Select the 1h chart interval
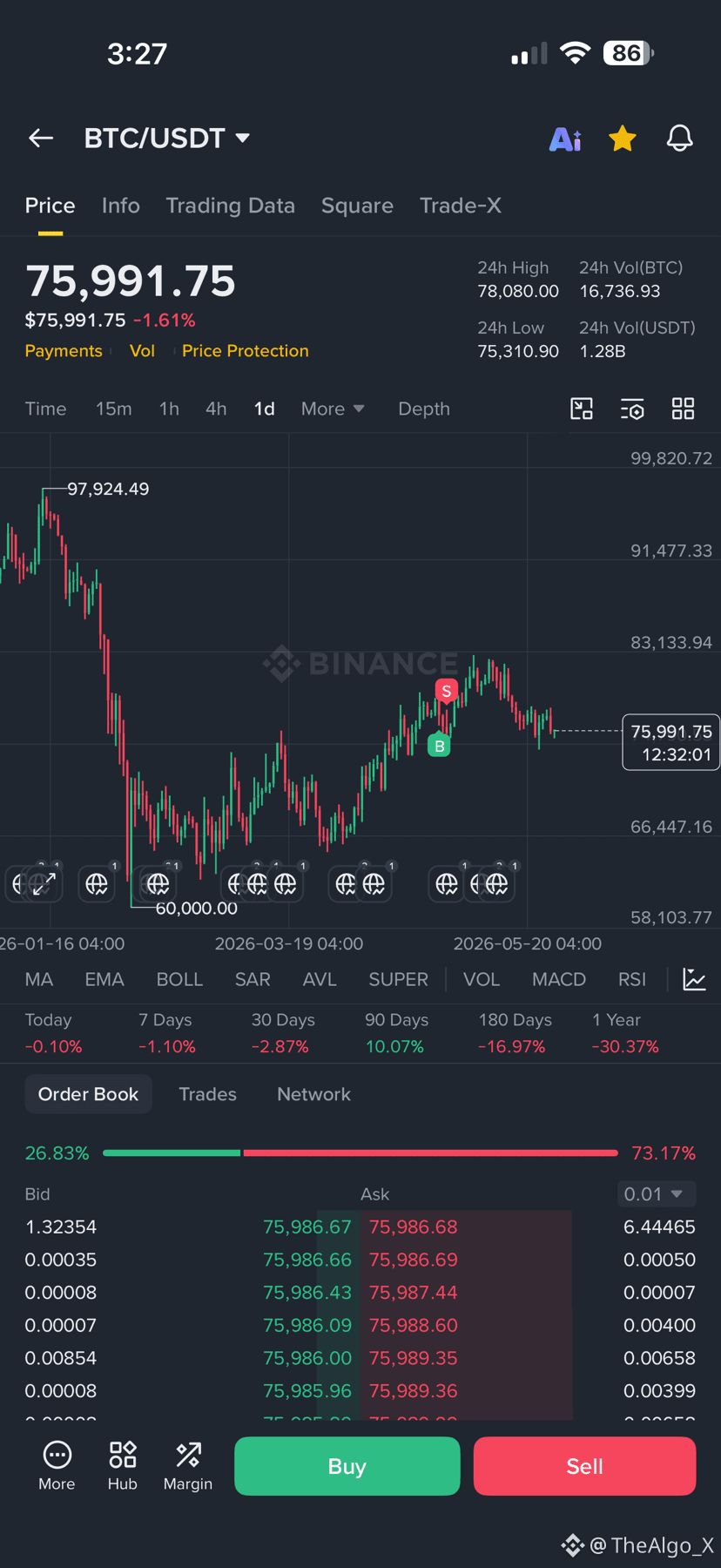Image resolution: width=721 pixels, height=1568 pixels. pyautogui.click(x=169, y=409)
